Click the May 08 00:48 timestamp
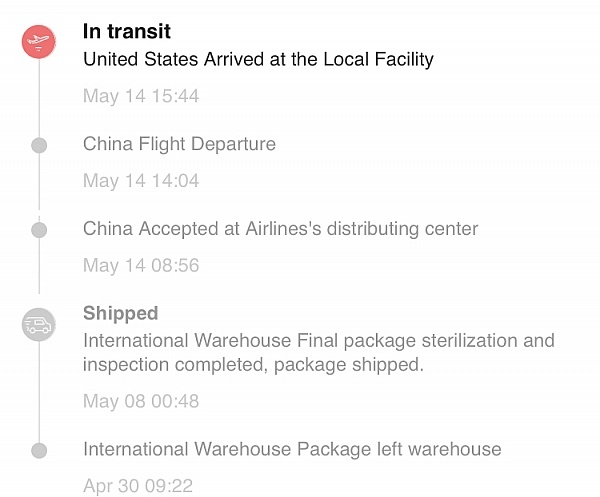Image resolution: width=600 pixels, height=497 pixels. [x=141, y=401]
